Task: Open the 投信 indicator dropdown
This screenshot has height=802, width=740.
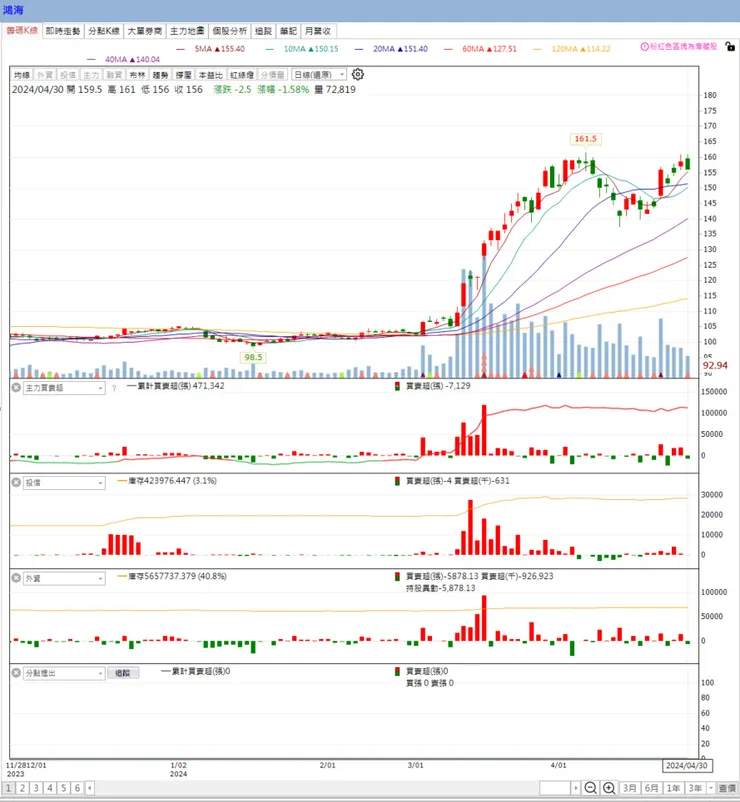Action: point(64,483)
